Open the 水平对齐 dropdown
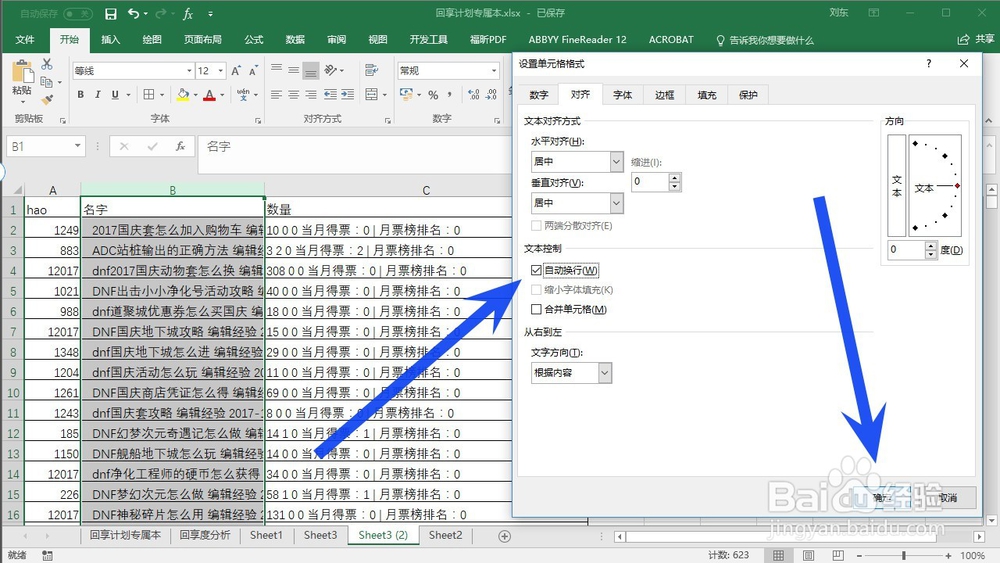 [616, 162]
